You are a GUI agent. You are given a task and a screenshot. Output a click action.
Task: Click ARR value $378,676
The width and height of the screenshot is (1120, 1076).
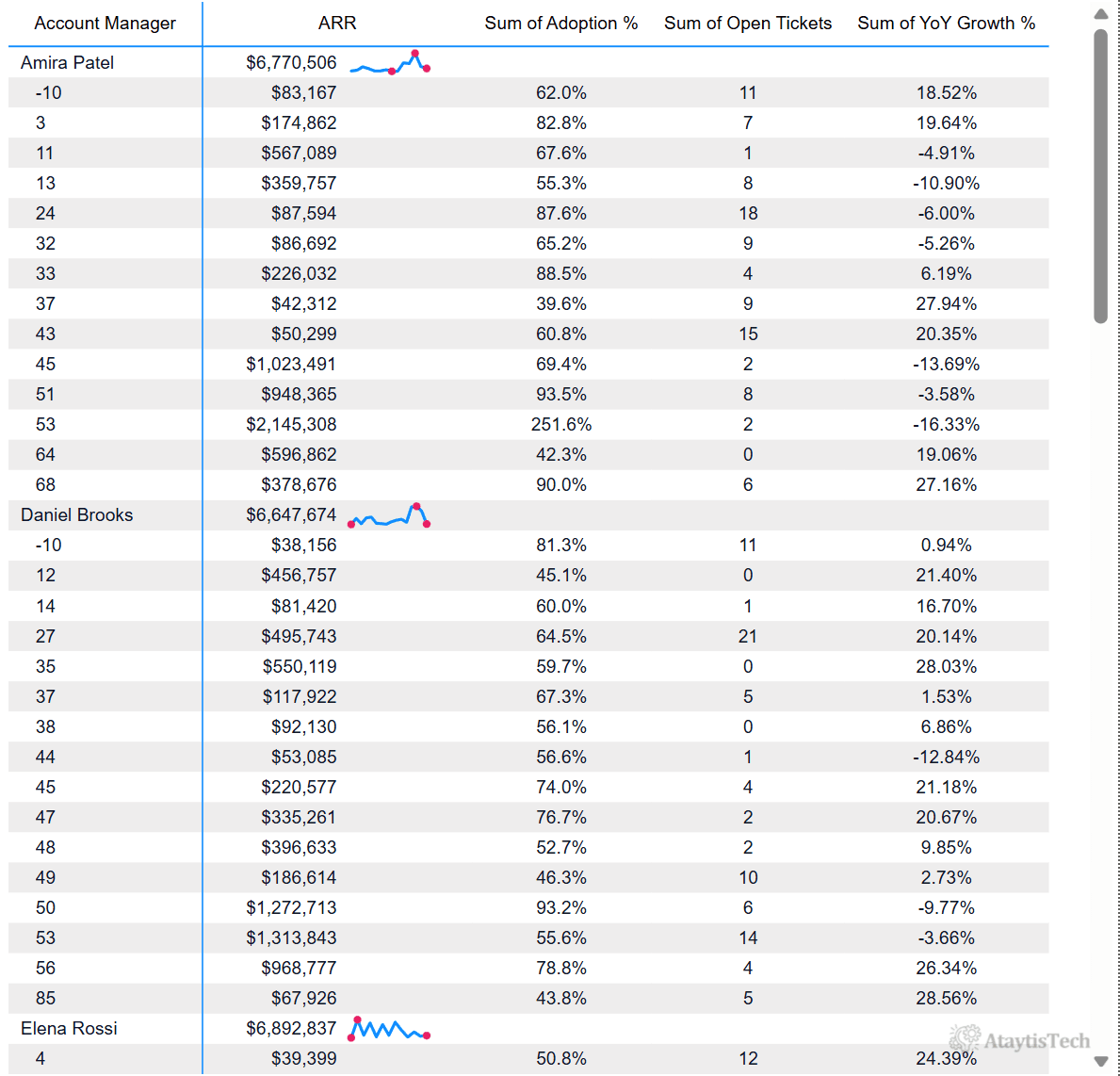point(299,485)
